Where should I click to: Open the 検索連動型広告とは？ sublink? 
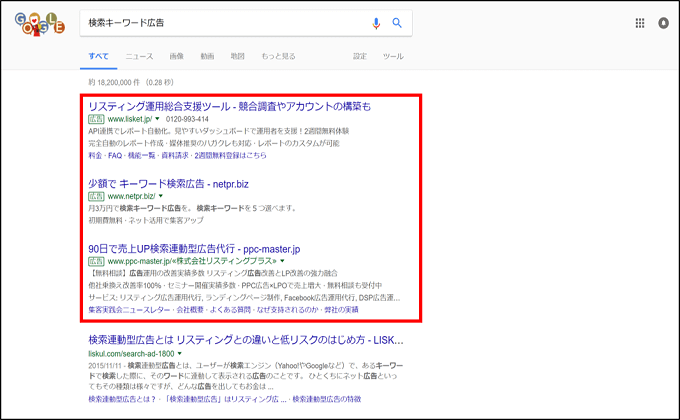[x=122, y=399]
